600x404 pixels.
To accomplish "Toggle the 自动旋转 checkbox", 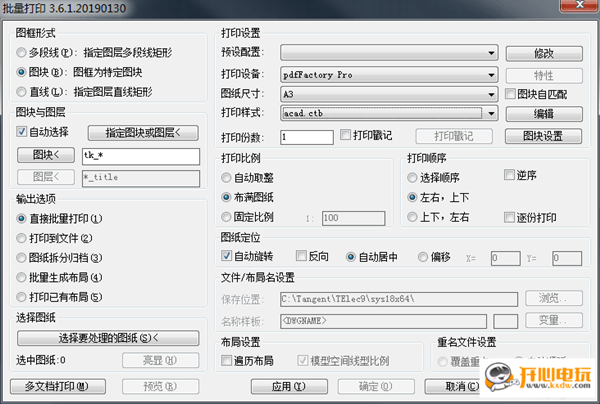I will [227, 256].
